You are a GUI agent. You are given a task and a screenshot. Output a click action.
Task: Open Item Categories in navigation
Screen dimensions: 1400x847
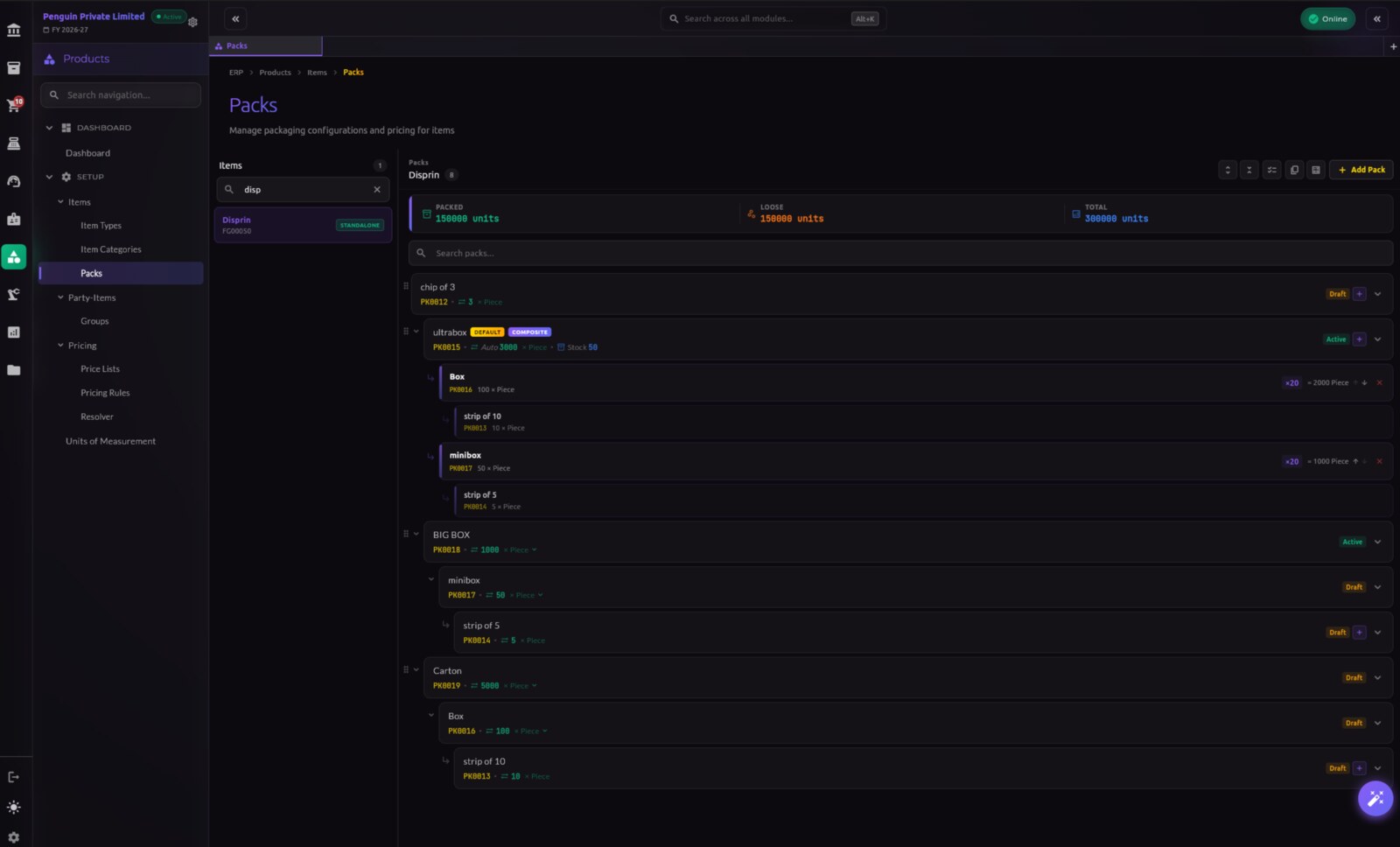[110, 249]
